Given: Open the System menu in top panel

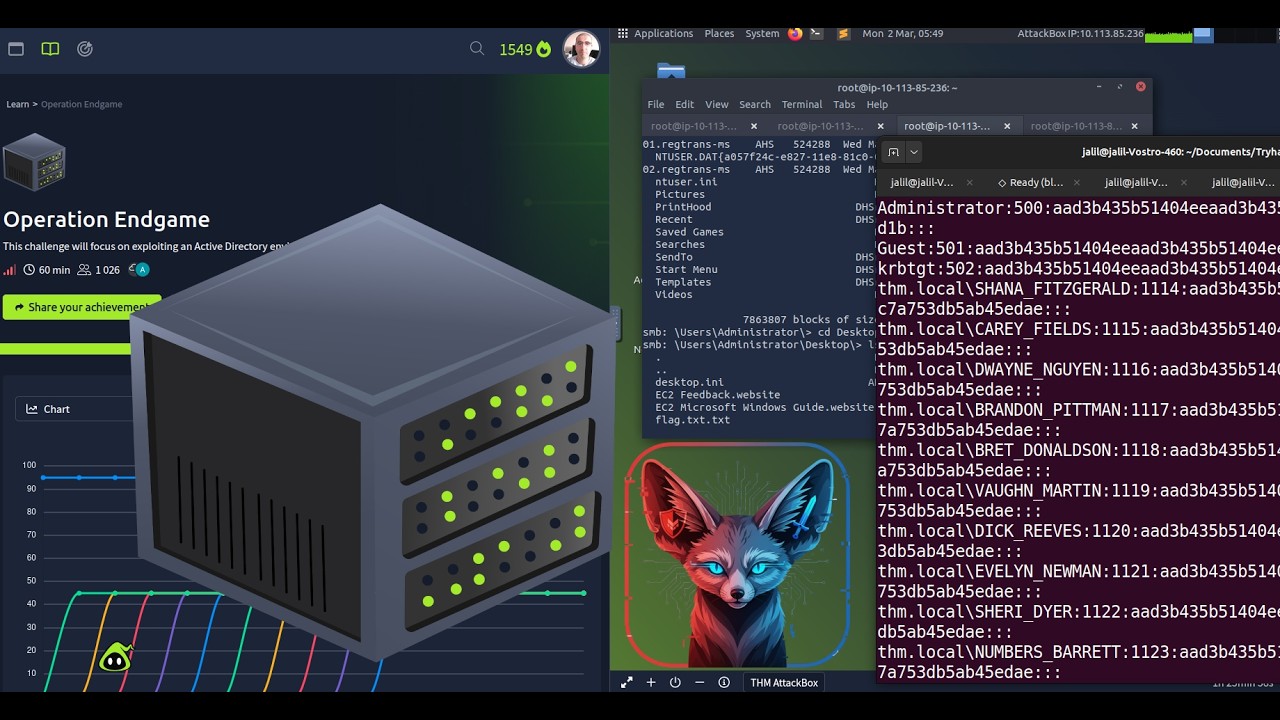Looking at the screenshot, I should (x=762, y=33).
